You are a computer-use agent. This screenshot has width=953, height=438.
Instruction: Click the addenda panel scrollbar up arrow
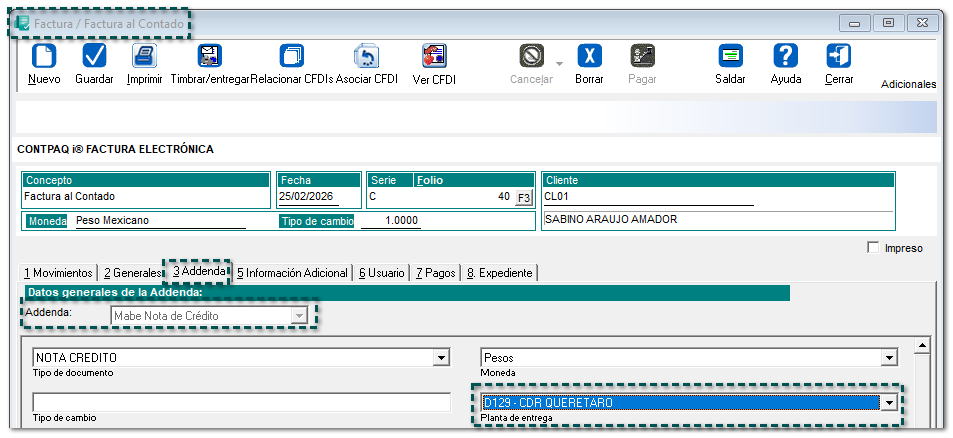924,347
